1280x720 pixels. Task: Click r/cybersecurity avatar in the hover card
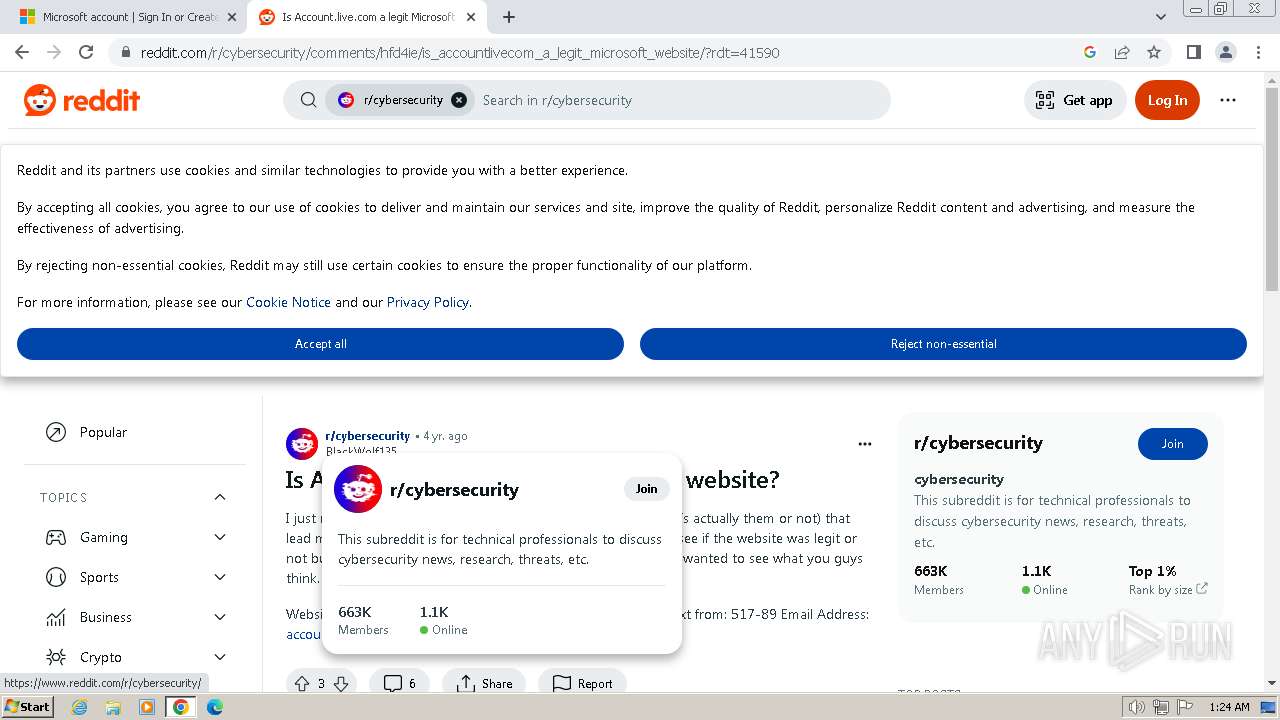coord(358,489)
